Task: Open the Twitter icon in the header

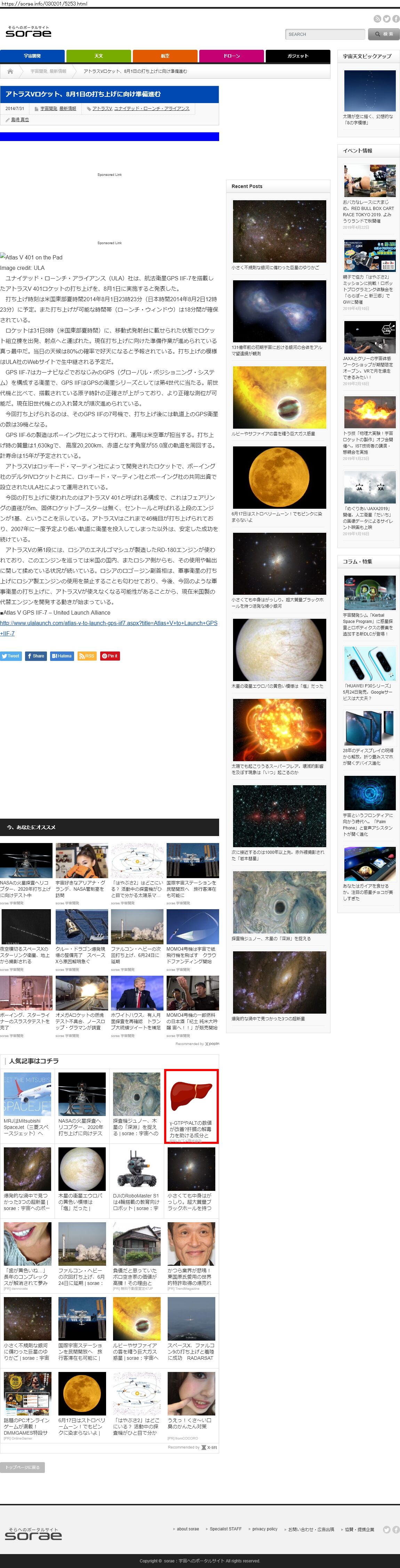Action: click(x=386, y=19)
